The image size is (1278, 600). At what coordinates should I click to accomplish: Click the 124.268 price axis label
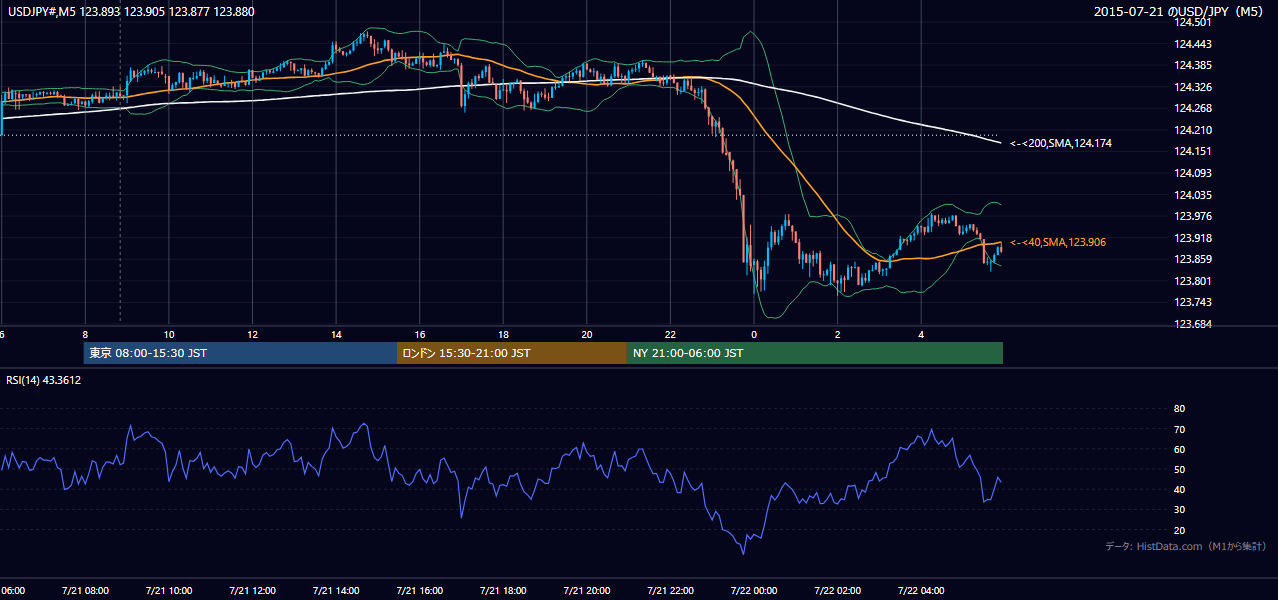[1193, 108]
